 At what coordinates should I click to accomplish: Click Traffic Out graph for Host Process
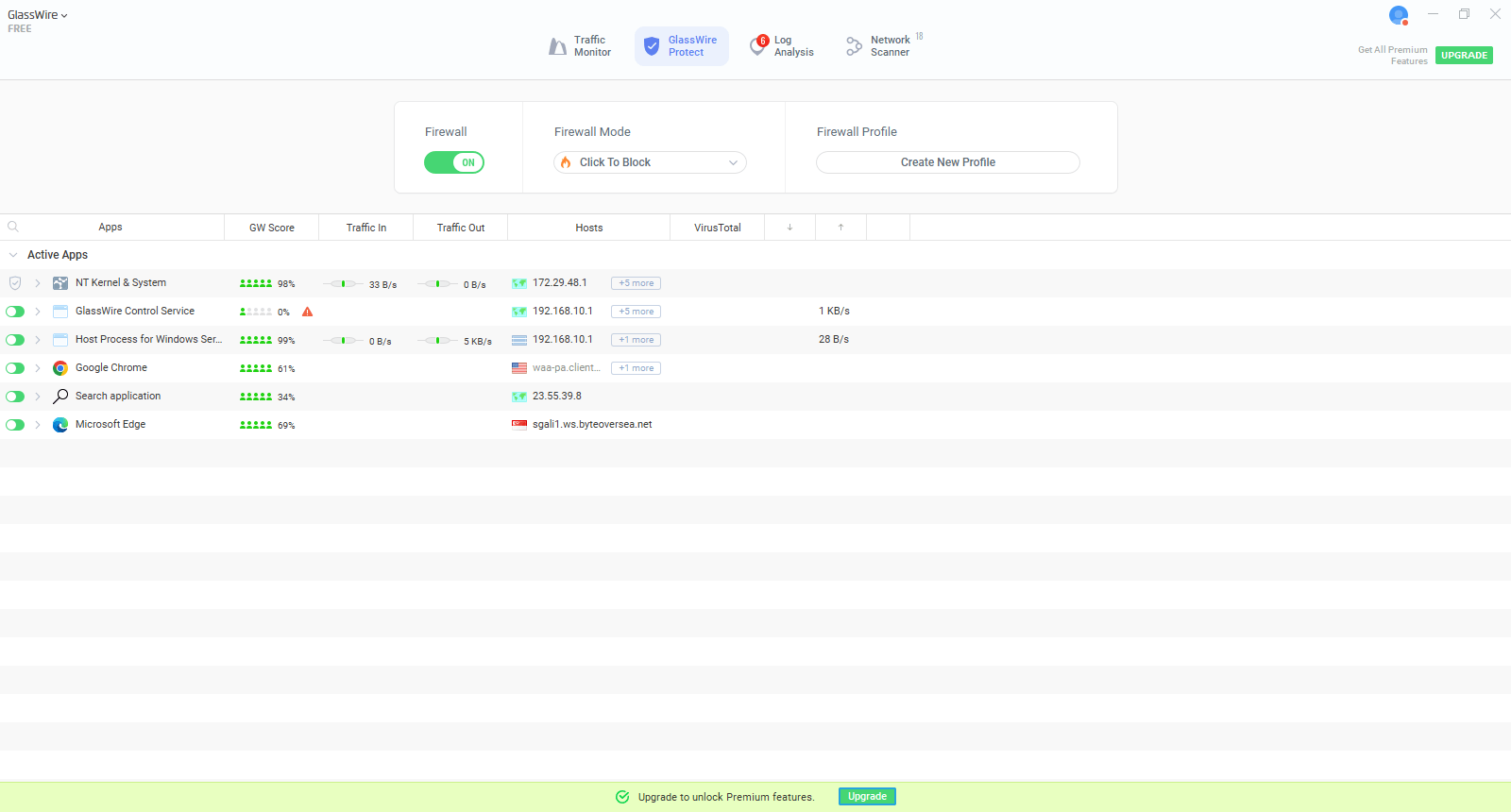pyautogui.click(x=437, y=340)
